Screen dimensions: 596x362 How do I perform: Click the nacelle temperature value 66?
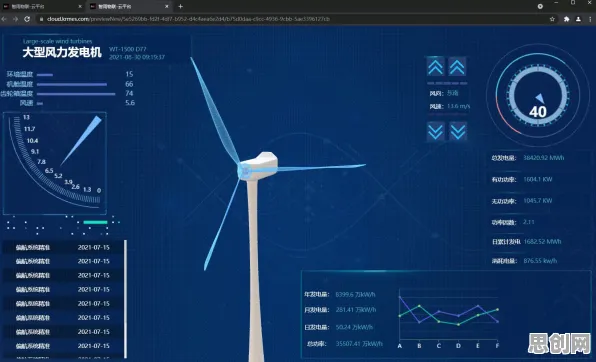tap(129, 84)
